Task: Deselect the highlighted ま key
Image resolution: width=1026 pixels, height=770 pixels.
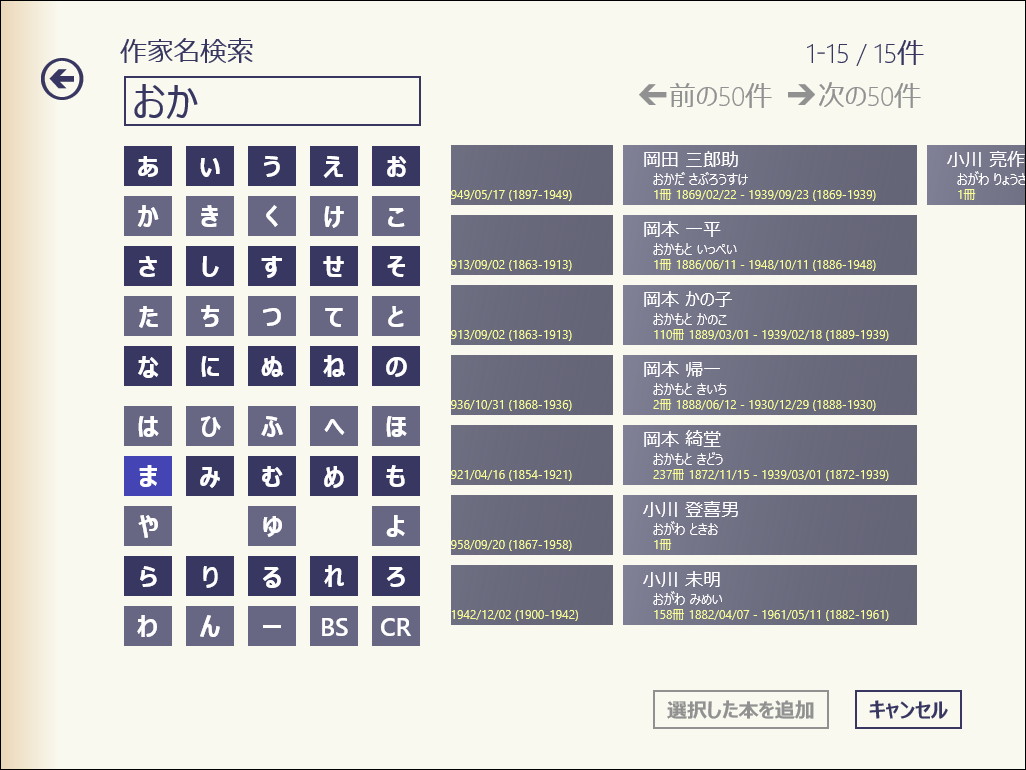Action: pos(147,477)
